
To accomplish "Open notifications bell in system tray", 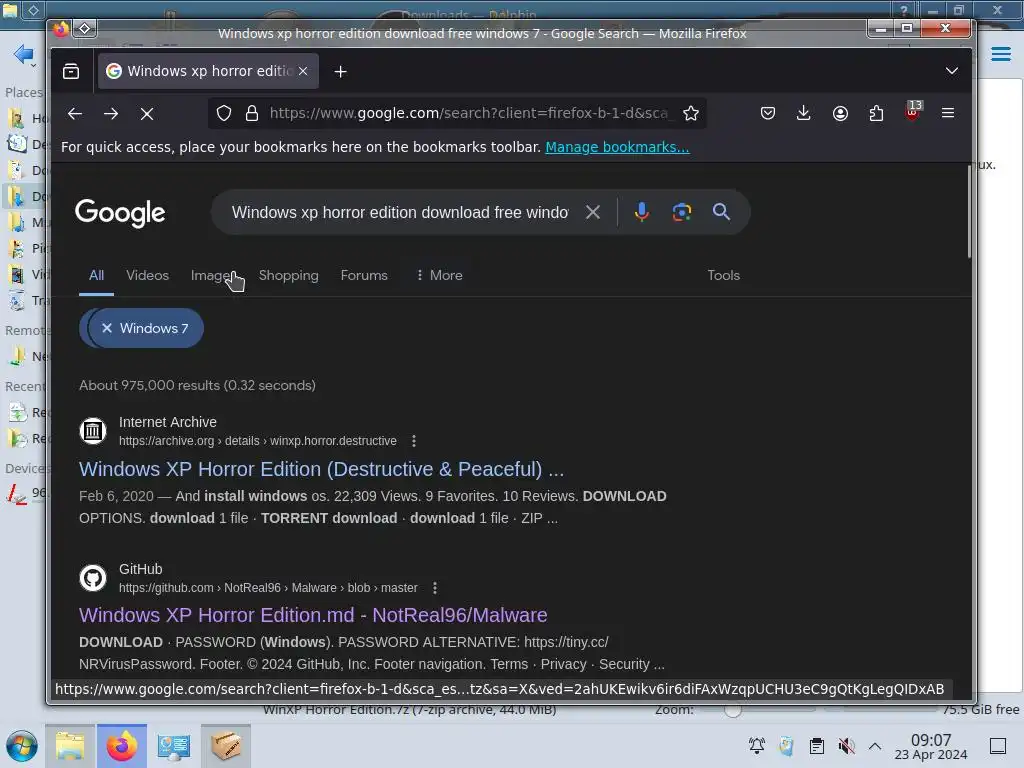I will point(757,745).
